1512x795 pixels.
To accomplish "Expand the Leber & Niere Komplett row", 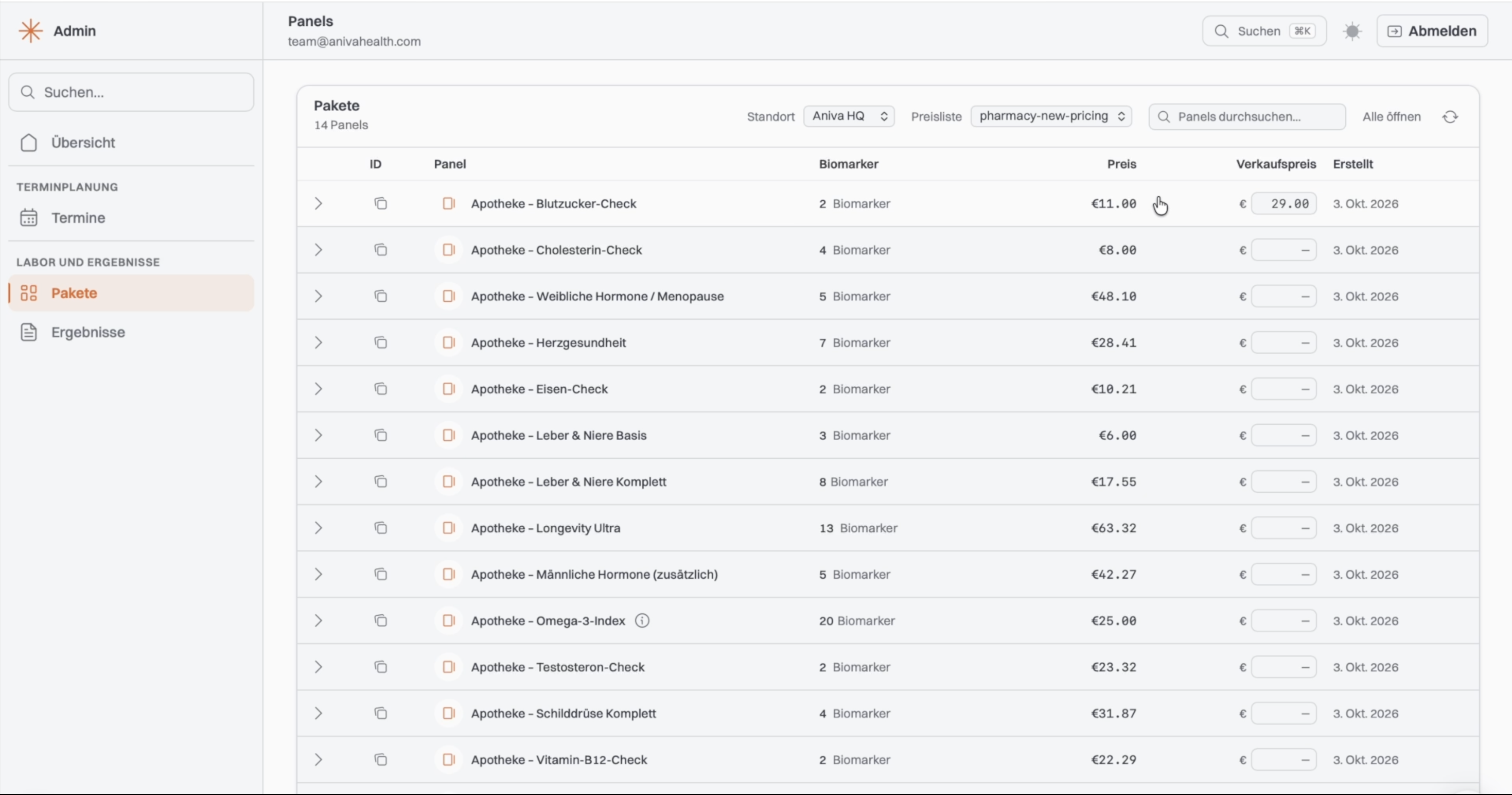I will [318, 482].
